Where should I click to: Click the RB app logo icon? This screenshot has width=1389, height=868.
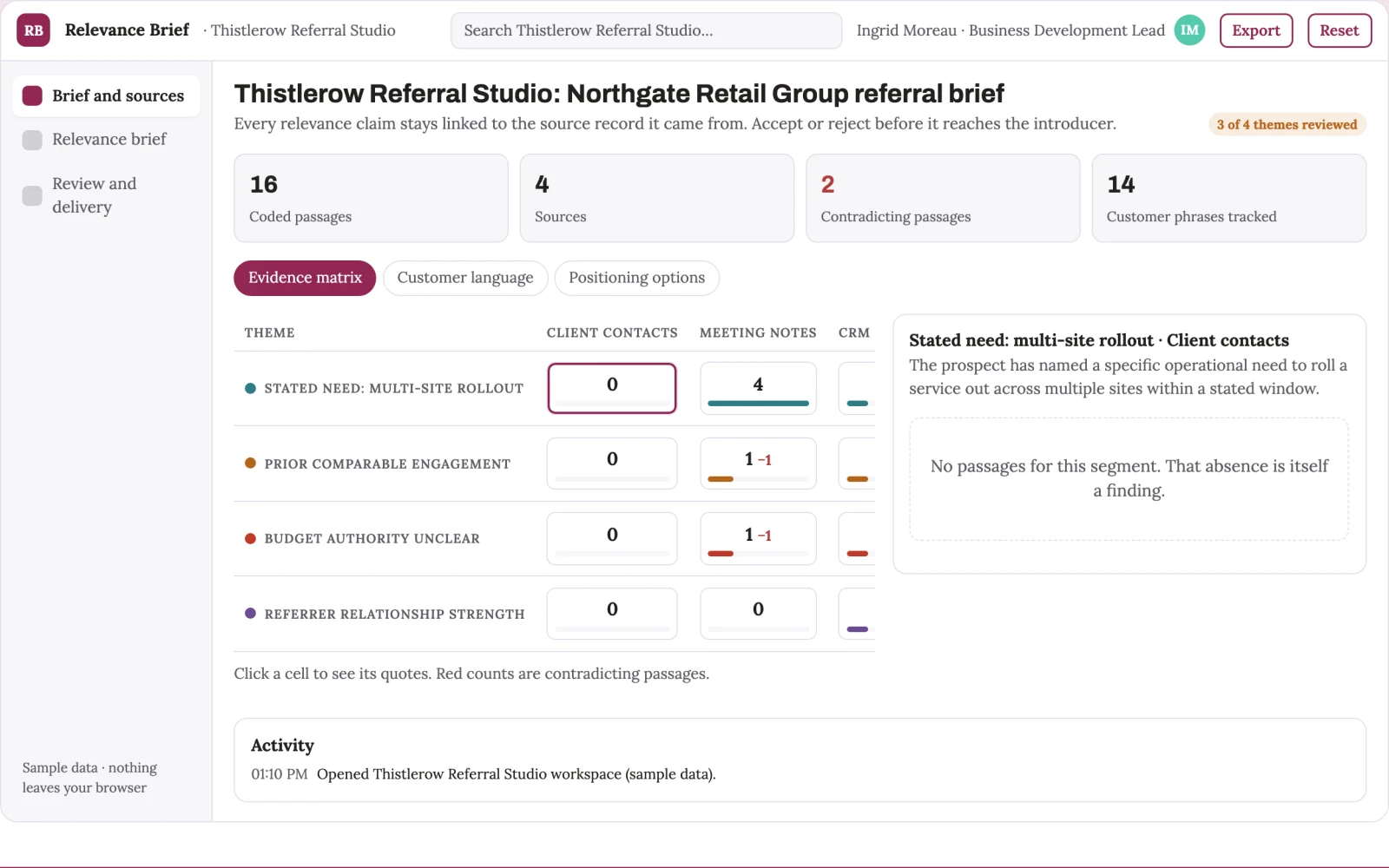pos(33,30)
